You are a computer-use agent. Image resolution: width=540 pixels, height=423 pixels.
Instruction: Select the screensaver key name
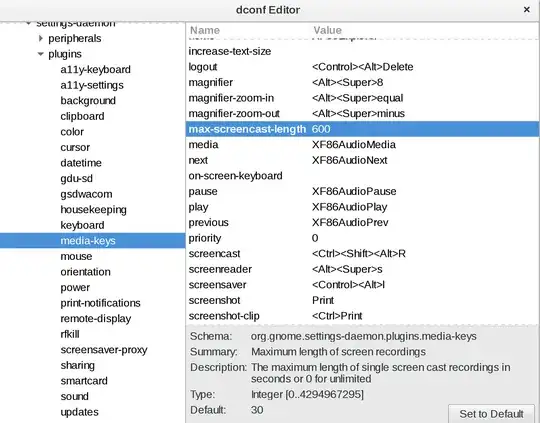[217, 285]
